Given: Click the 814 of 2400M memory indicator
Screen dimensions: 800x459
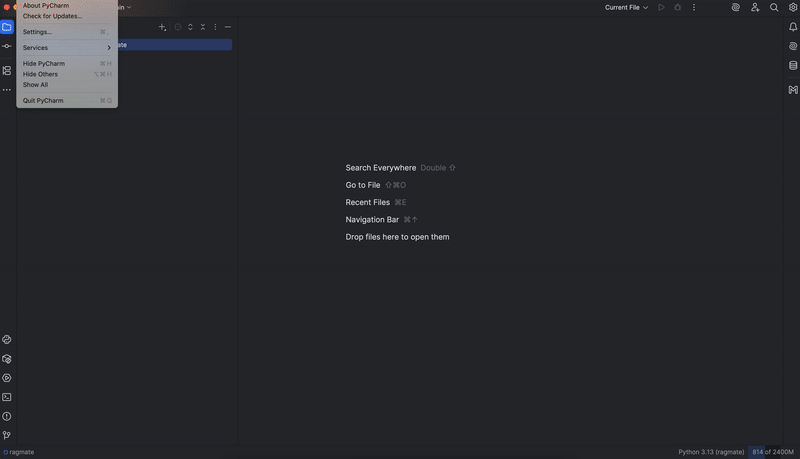Looking at the screenshot, I should click(x=773, y=452).
